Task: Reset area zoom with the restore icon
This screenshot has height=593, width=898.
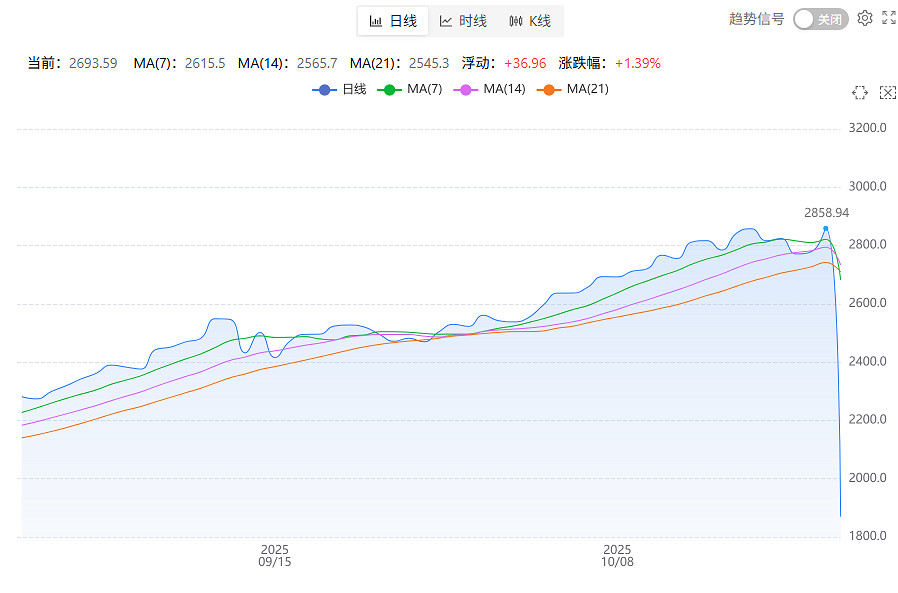Action: (887, 92)
